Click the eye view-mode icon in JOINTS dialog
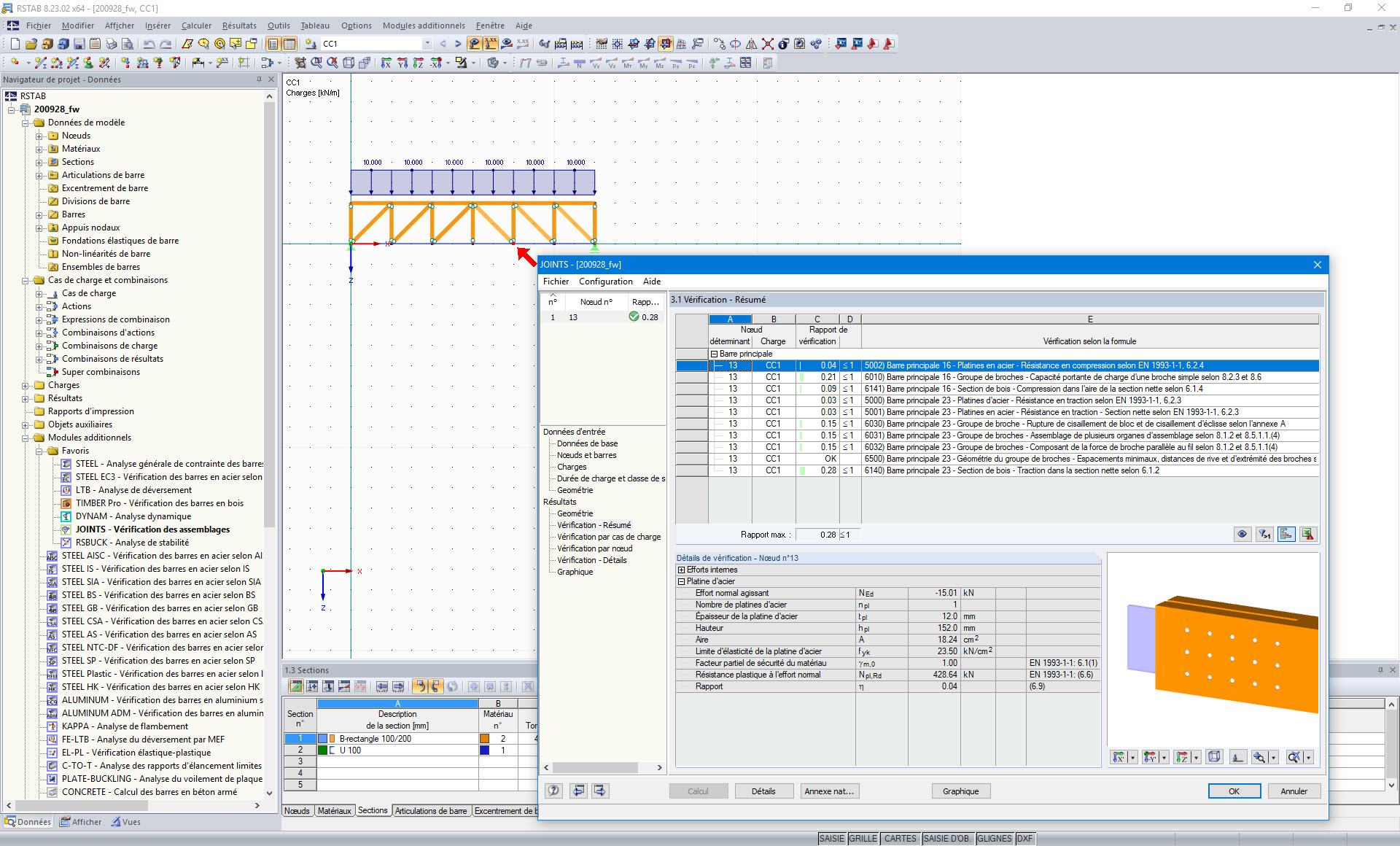Image resolution: width=1400 pixels, height=846 pixels. 1242,535
